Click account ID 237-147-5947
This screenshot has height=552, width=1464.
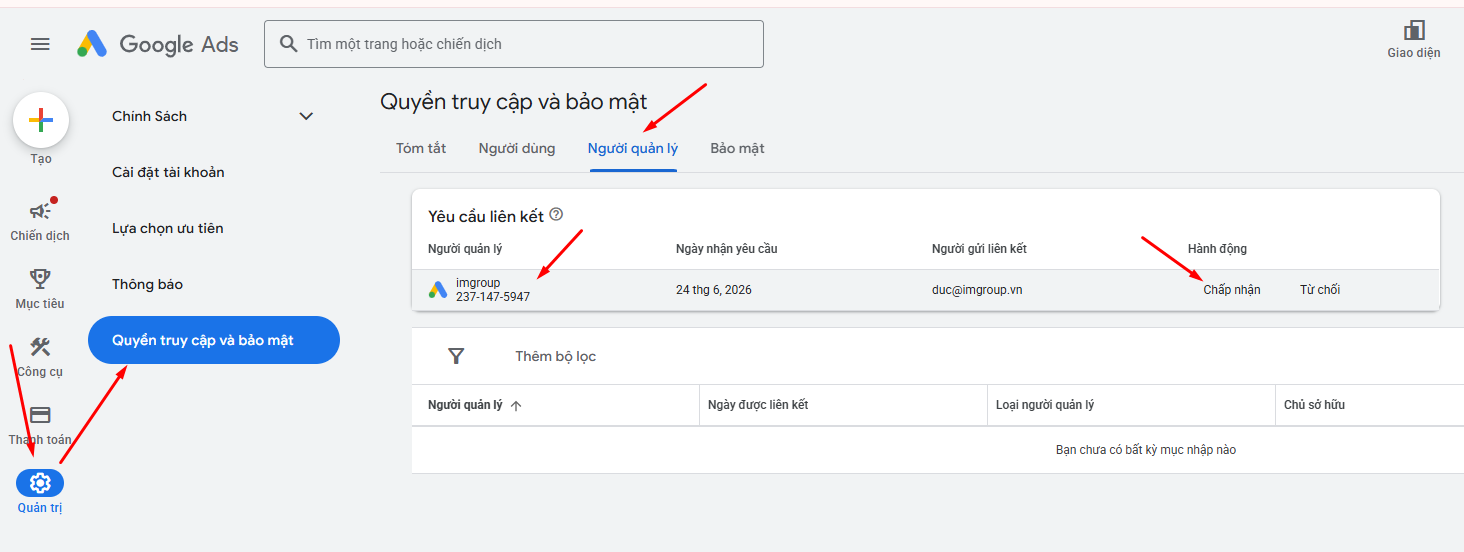493,297
